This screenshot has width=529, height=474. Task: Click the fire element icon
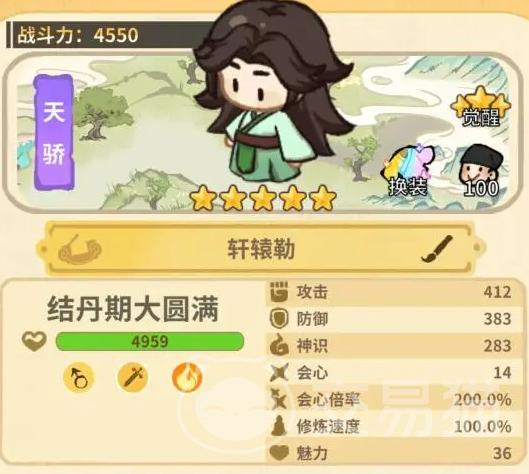tap(187, 378)
